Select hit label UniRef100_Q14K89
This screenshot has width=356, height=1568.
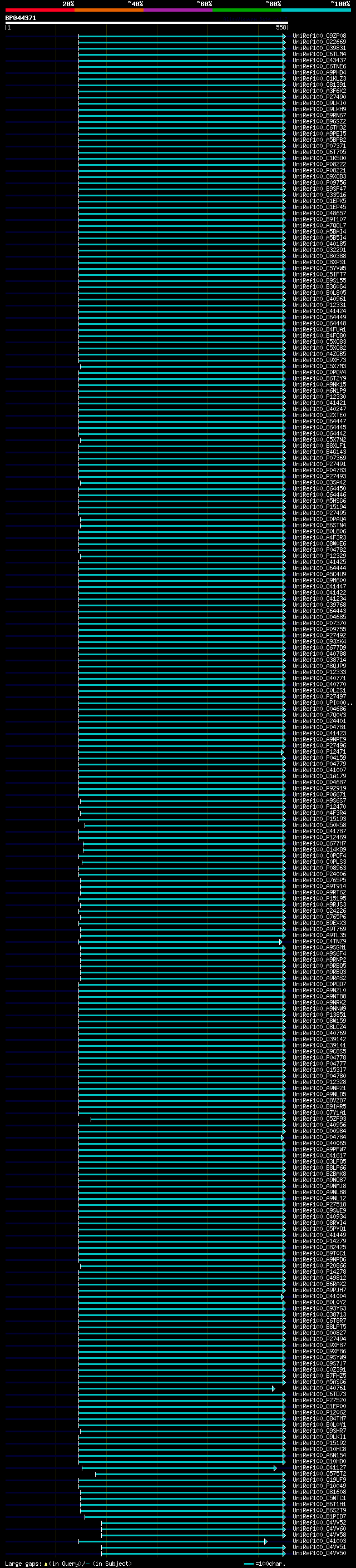pos(319,850)
